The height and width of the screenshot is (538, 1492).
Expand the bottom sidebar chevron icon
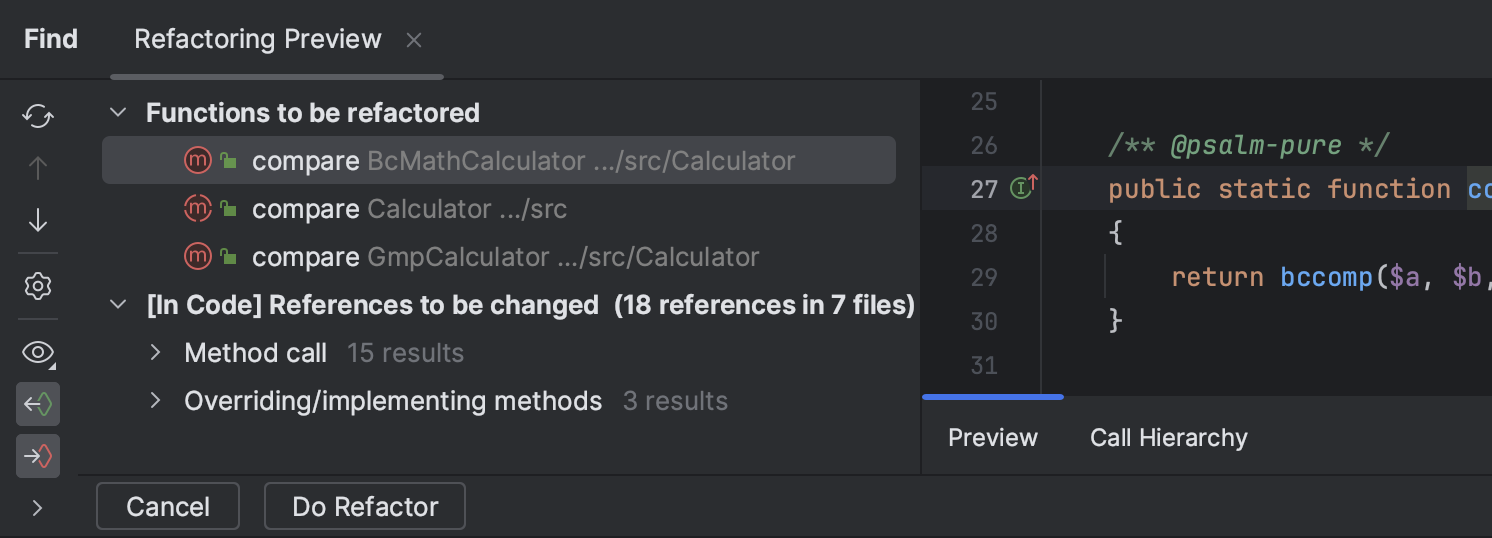coord(38,508)
